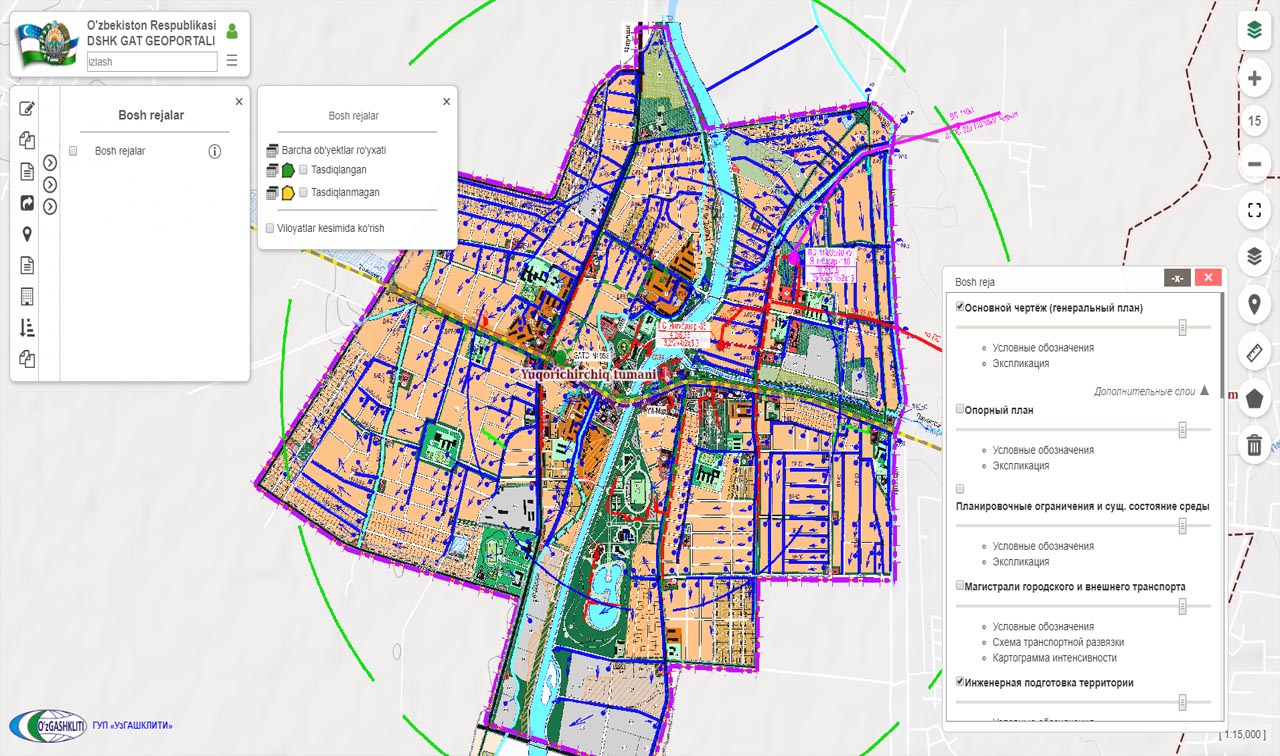Enable the Tasdiqlangan checkbox
The width and height of the screenshot is (1280, 756).
pyautogui.click(x=303, y=170)
